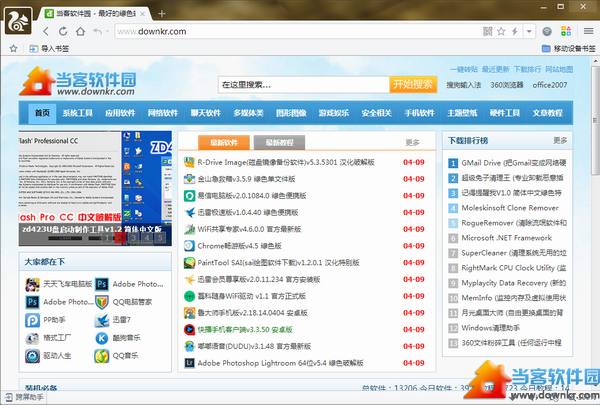Bookmark this page with the star icon
The image size is (600, 405).
pos(501,31)
